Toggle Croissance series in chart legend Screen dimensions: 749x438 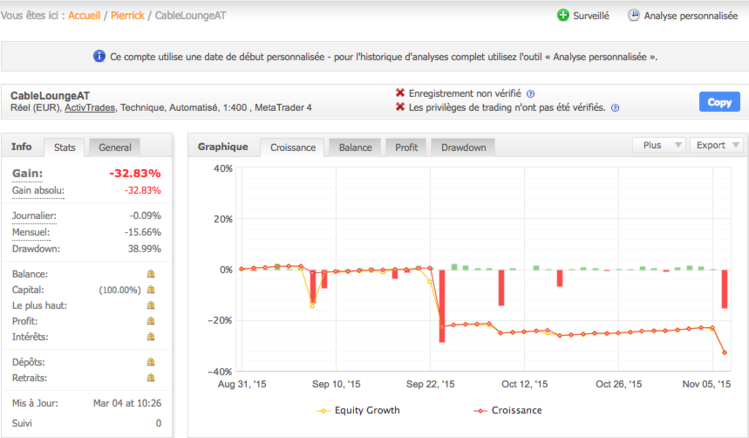tap(508, 410)
